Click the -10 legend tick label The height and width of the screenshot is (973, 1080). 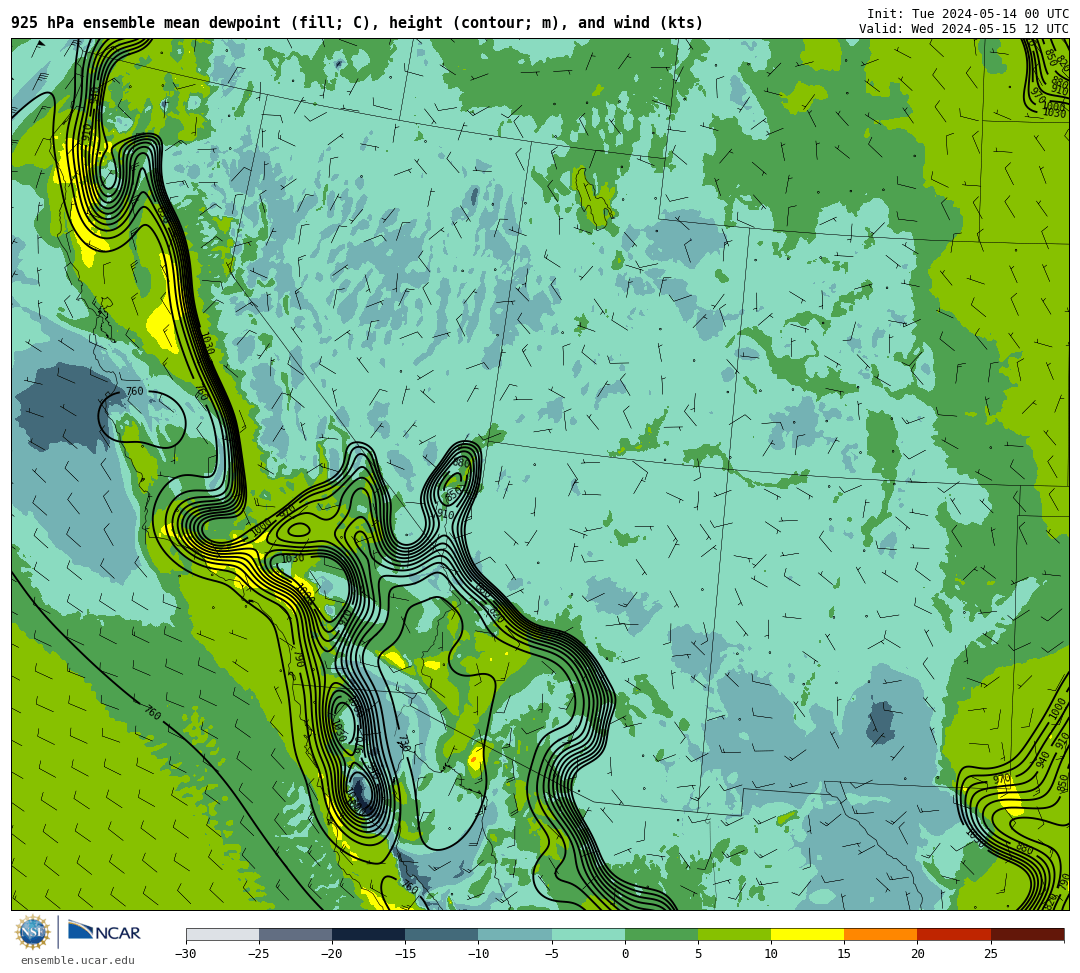coord(478,954)
